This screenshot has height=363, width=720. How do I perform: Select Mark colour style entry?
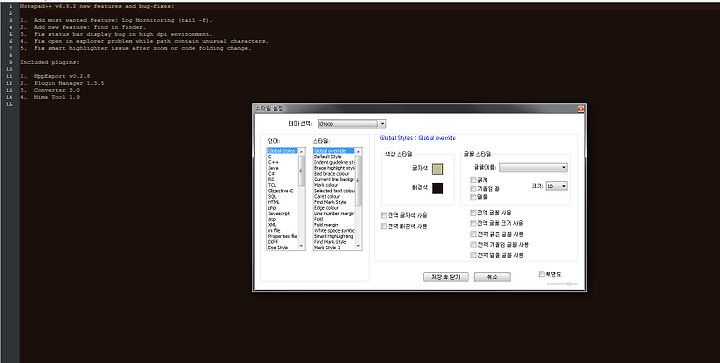(x=334, y=185)
